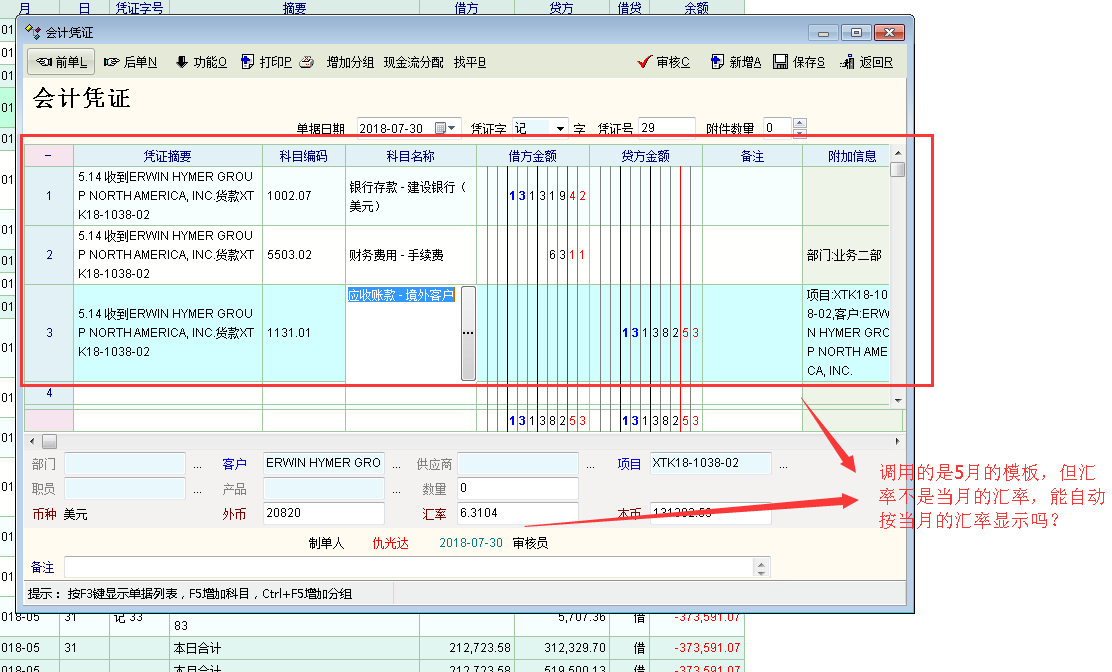Audit the voucher using 审核
This screenshot has height=672, width=1112.
pos(663,62)
